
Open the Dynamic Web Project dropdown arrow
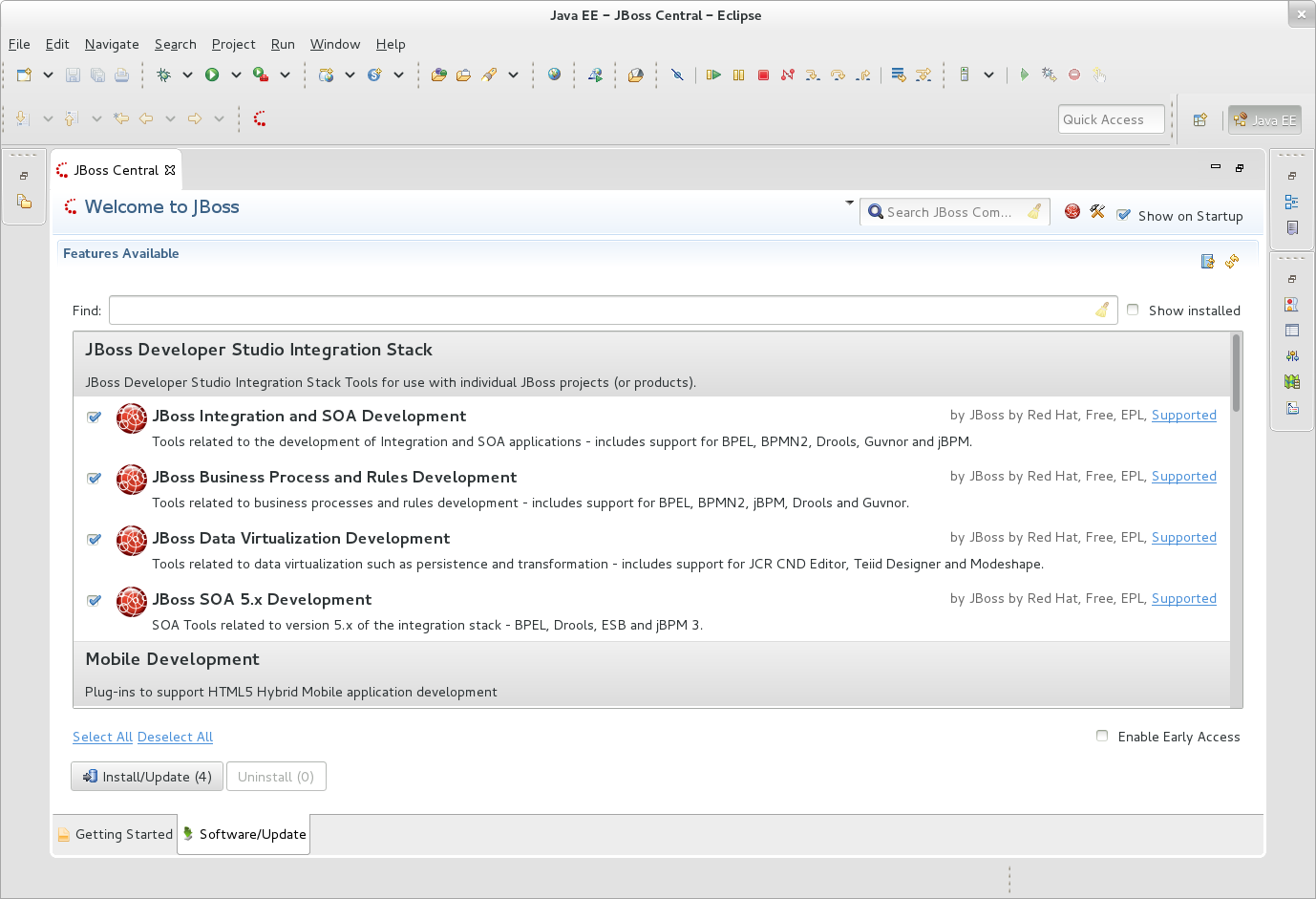(x=350, y=75)
